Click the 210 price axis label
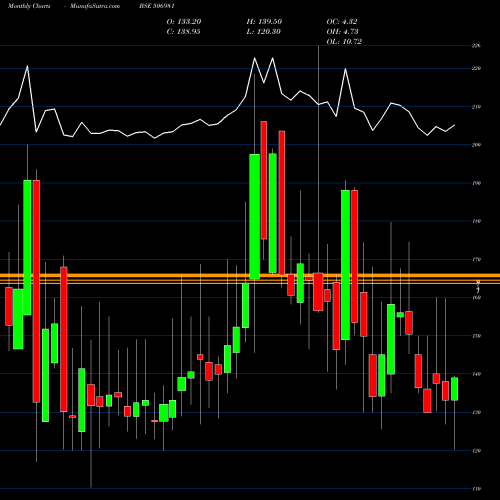500x500 pixels. pyautogui.click(x=476, y=107)
